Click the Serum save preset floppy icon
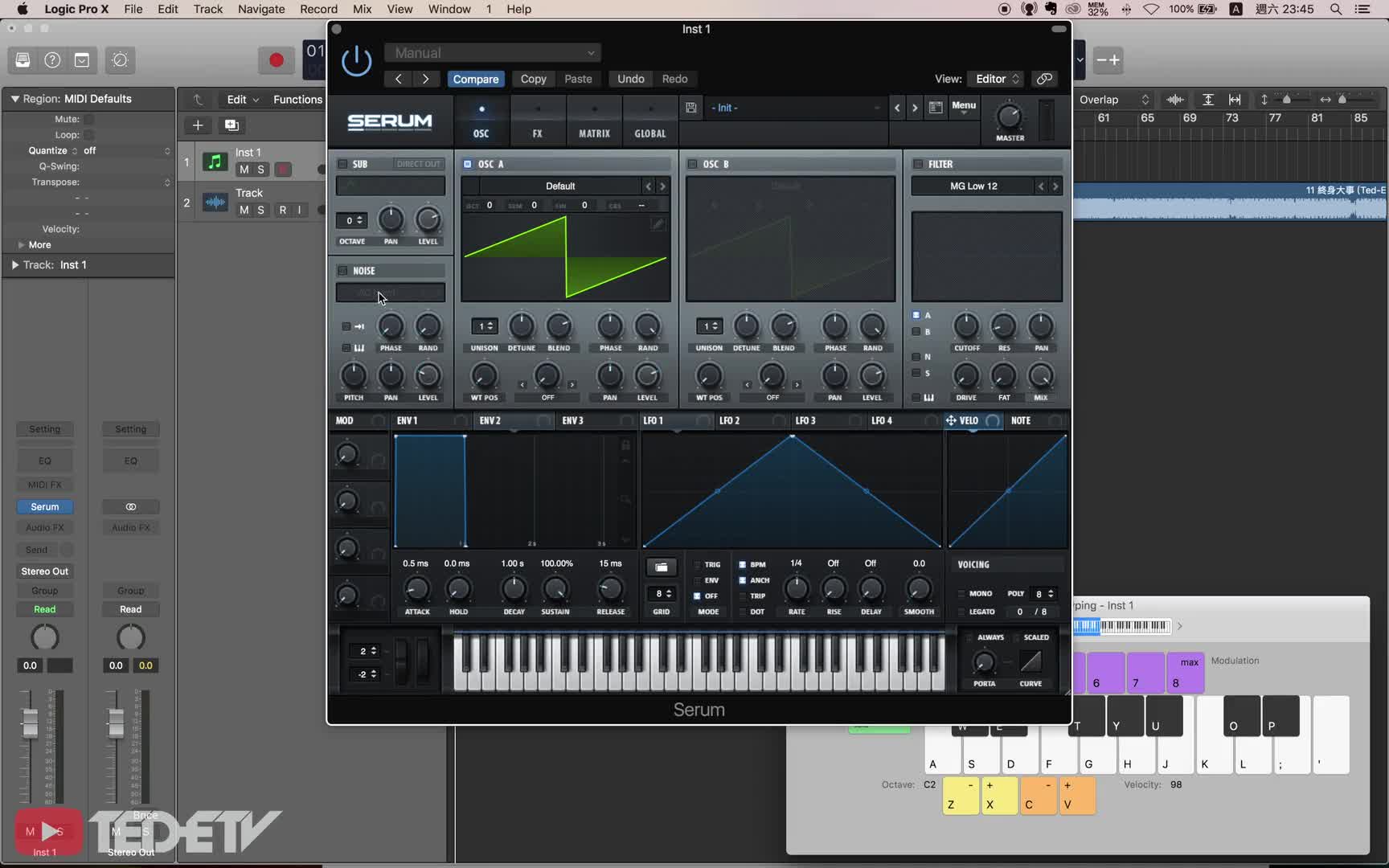1389x868 pixels. coord(690,108)
